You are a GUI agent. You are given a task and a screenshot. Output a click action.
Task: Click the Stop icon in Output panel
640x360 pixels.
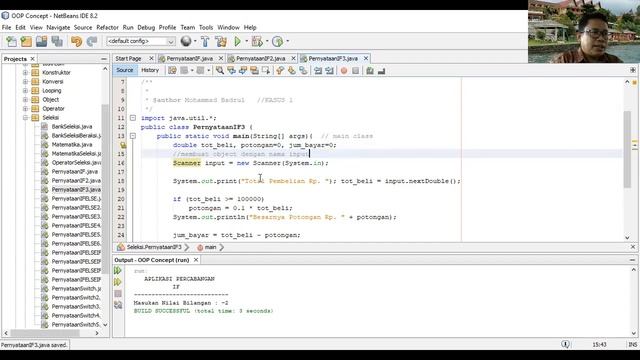[118, 293]
